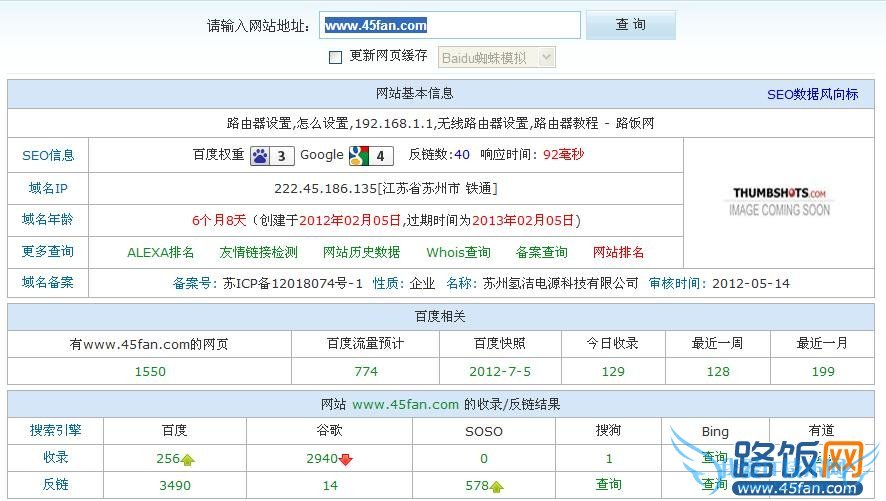Click the 百度流量预计 column header
This screenshot has width=886, height=501.
[366, 343]
